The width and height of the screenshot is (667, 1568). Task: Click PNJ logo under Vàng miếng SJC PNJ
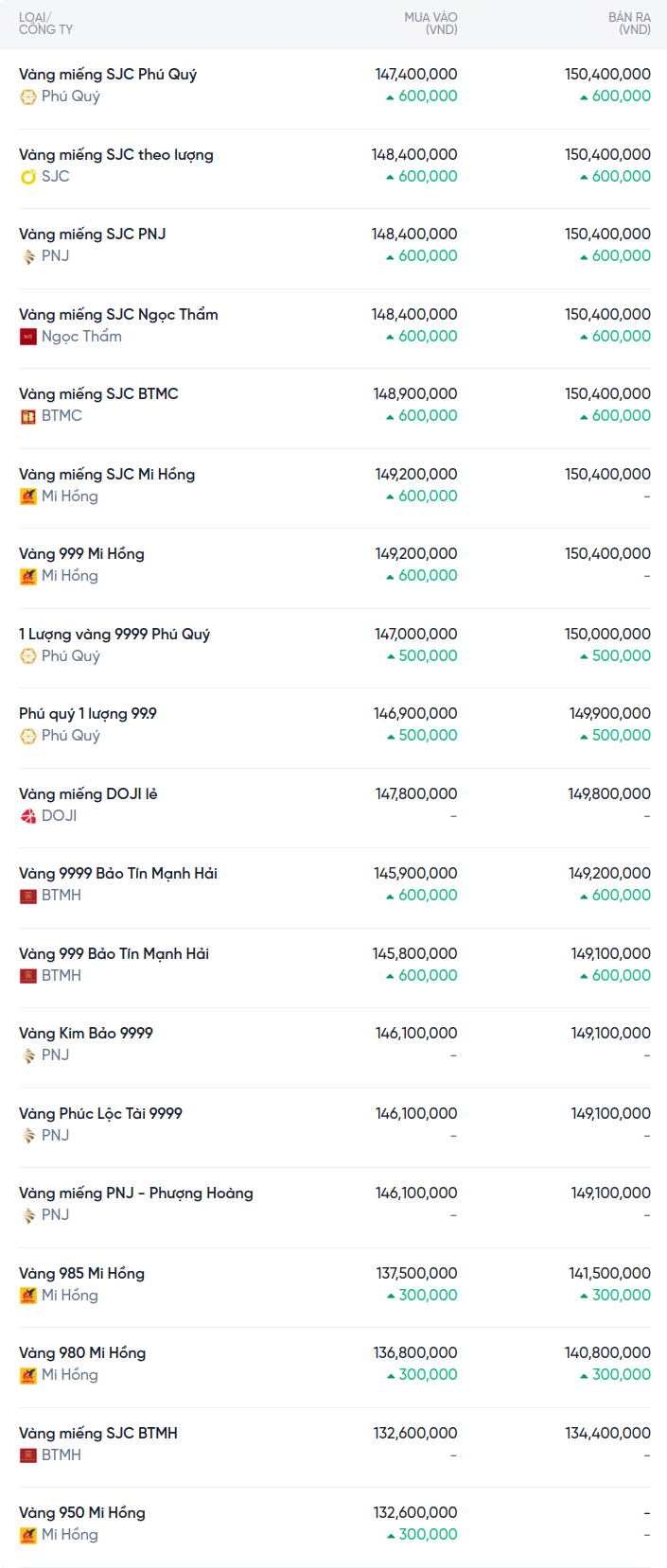28,256
